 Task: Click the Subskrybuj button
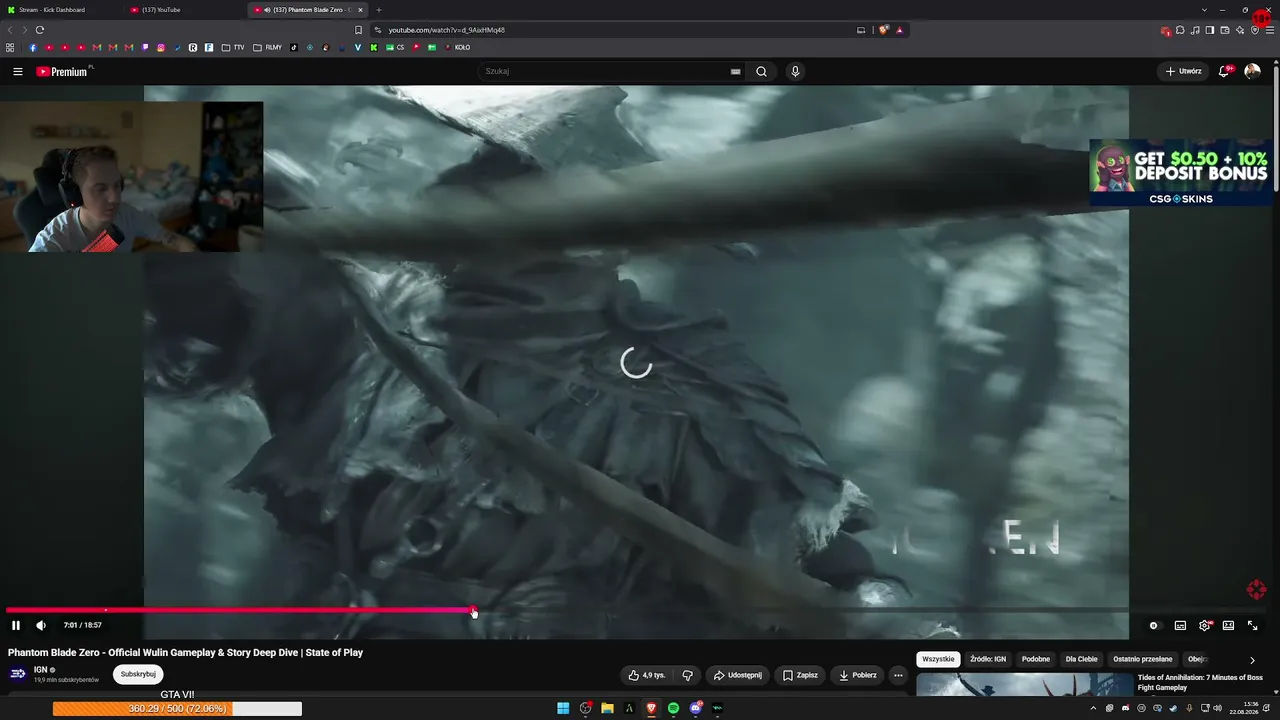138,675
